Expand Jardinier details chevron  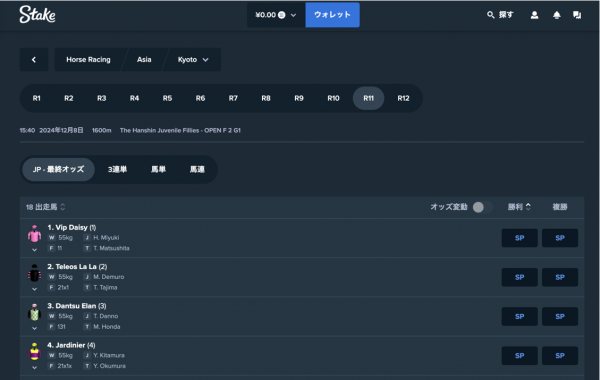click(x=34, y=368)
